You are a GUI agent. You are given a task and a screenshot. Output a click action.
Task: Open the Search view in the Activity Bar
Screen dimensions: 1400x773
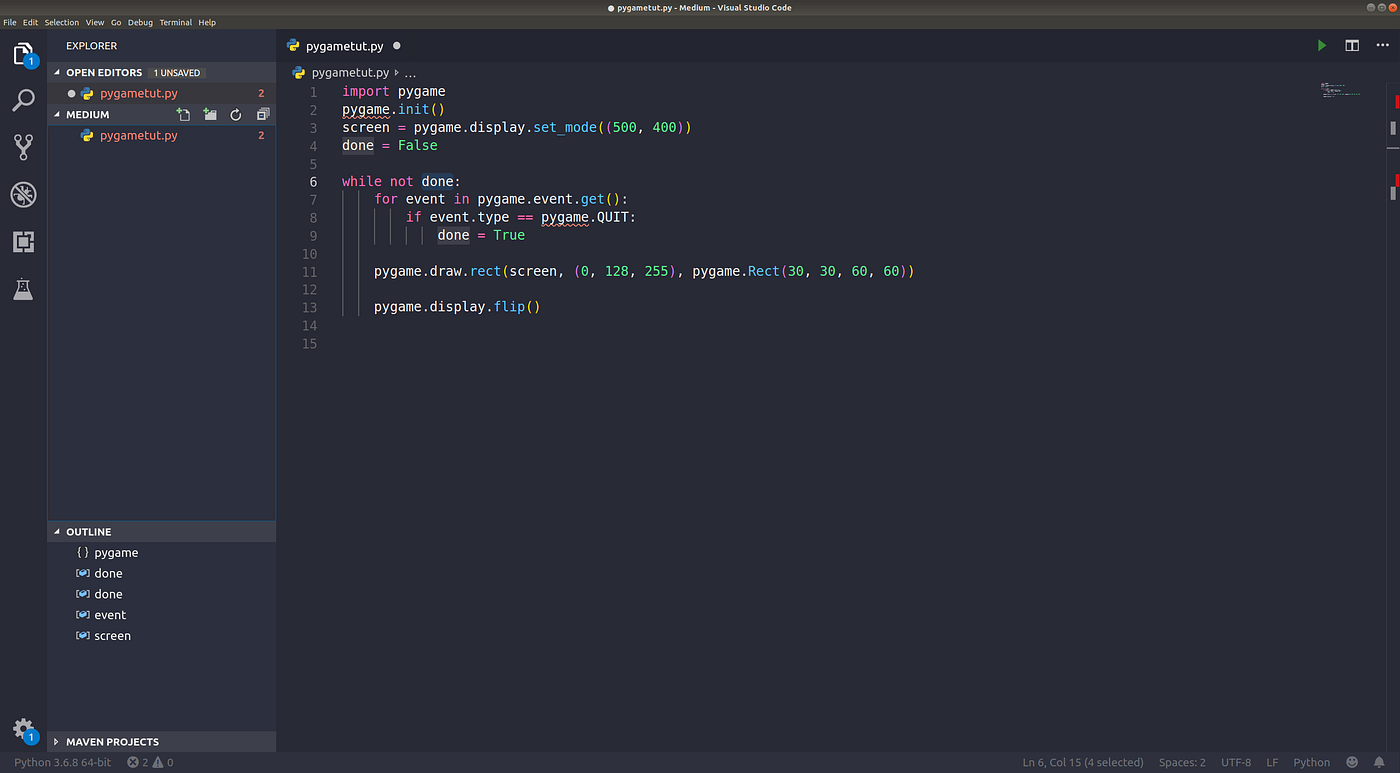coord(22,100)
